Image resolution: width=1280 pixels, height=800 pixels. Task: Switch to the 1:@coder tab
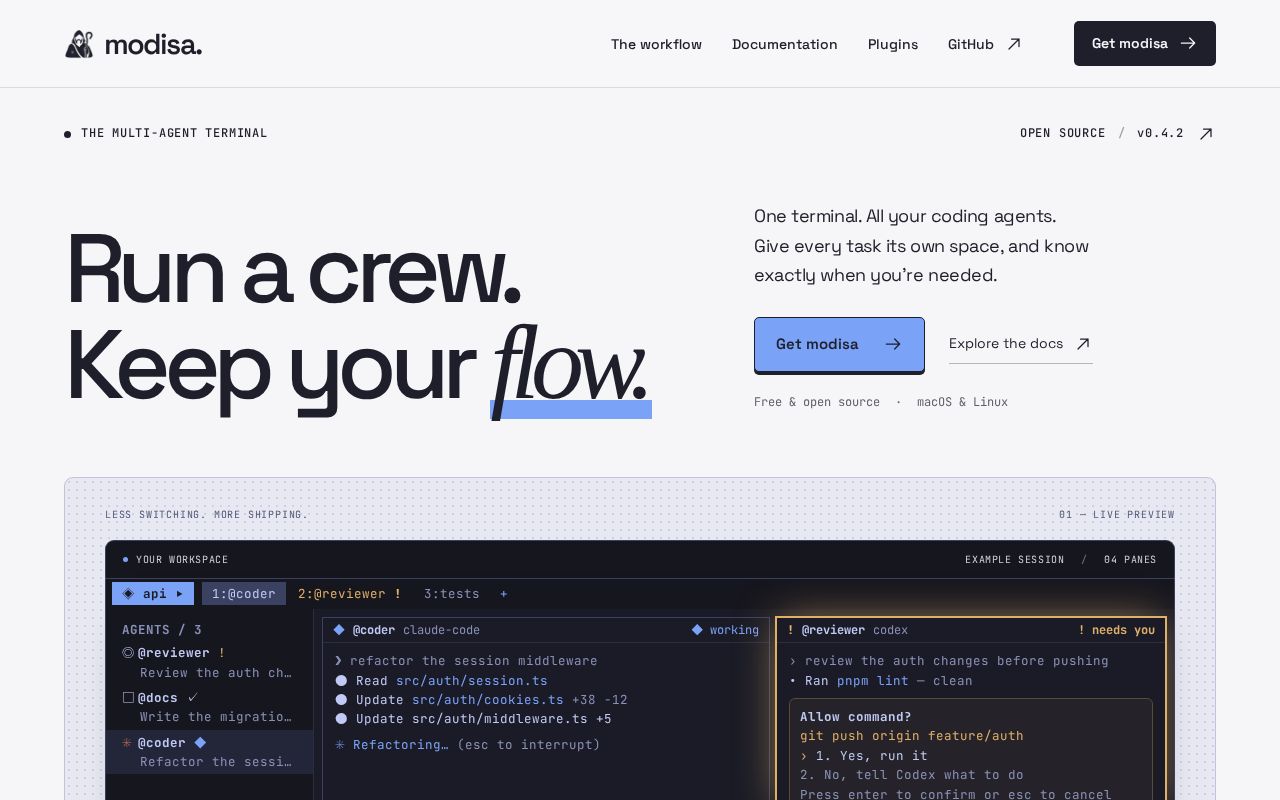[x=244, y=593]
